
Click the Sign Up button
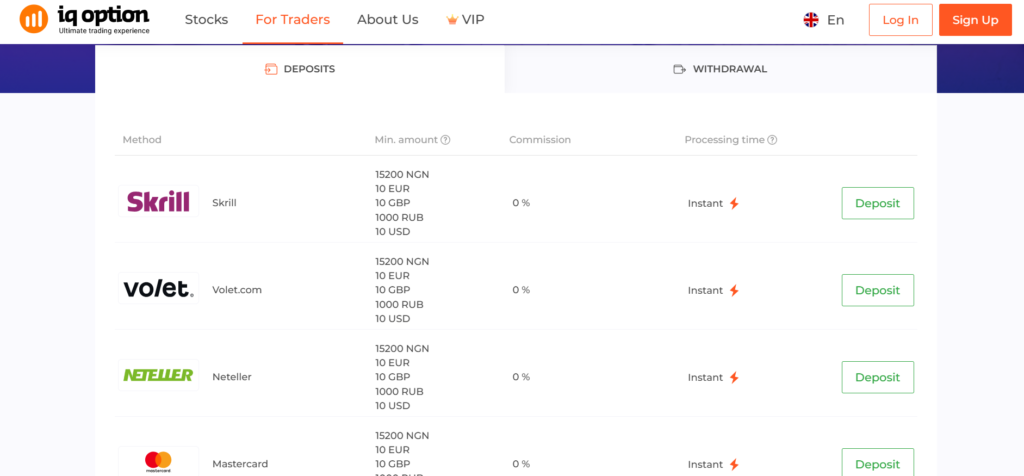[x=975, y=20]
